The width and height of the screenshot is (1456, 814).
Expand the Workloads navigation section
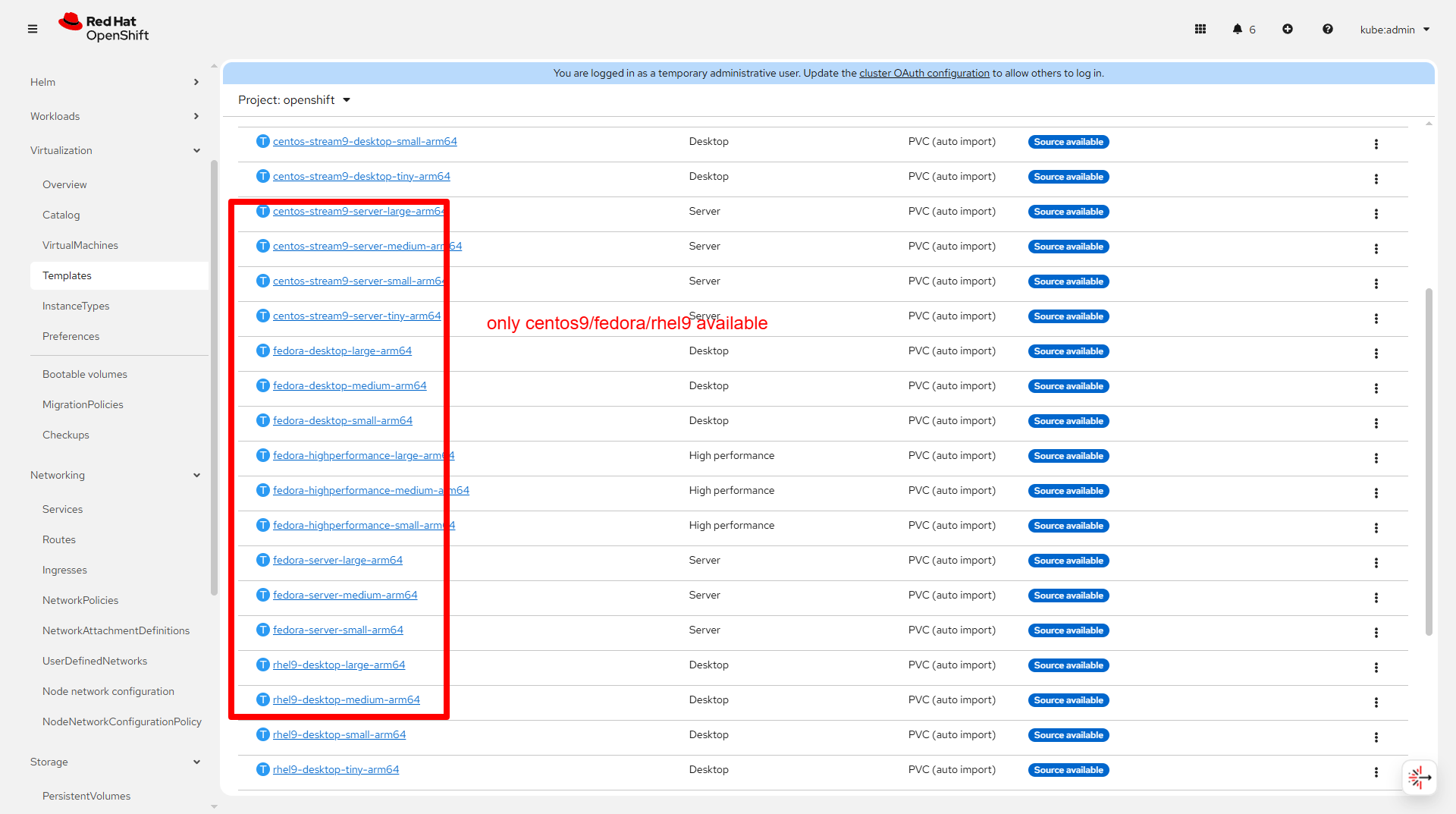[x=115, y=116]
